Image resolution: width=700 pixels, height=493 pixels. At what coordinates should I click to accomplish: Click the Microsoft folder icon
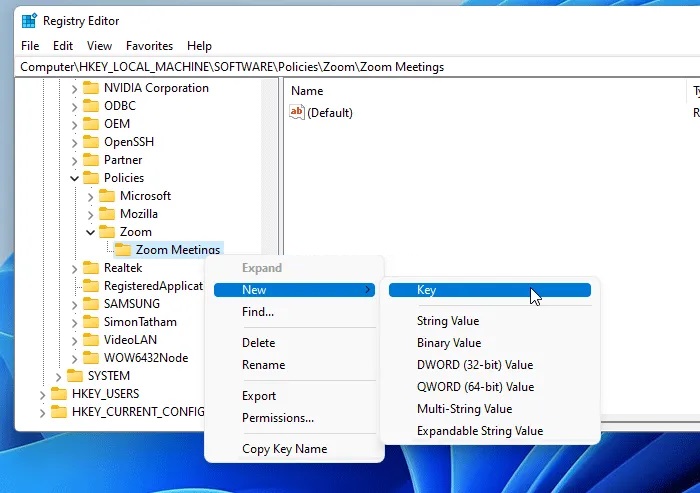(x=107, y=196)
